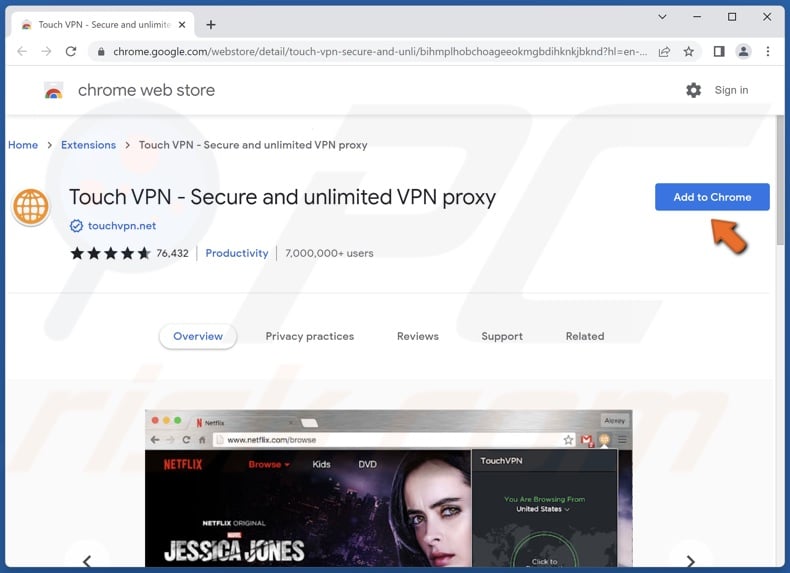Open Chrome's three-dot menu
The width and height of the screenshot is (790, 573).
768,51
